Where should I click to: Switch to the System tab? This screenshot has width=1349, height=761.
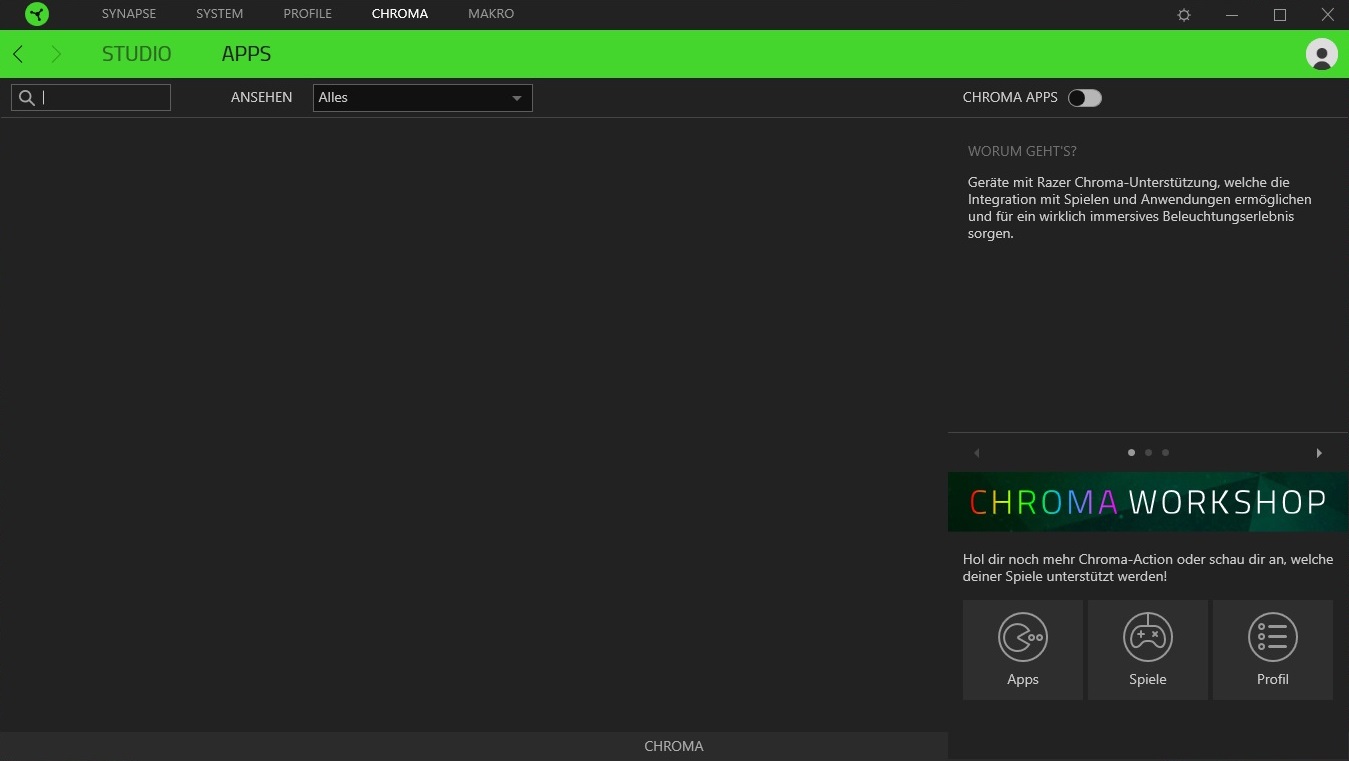coord(220,14)
